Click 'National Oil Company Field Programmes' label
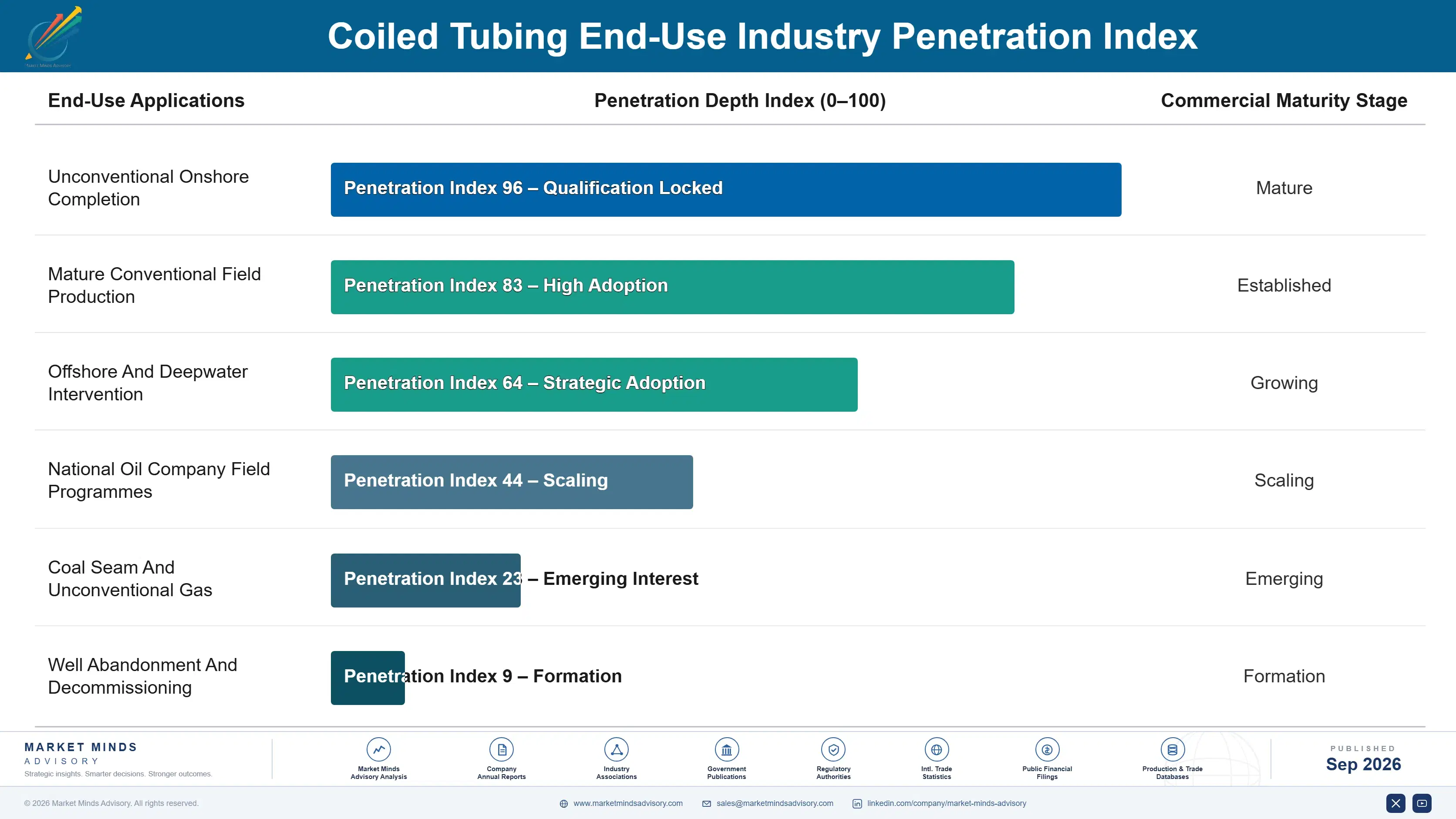Screen dimensions: 1456x819 click(x=159, y=481)
